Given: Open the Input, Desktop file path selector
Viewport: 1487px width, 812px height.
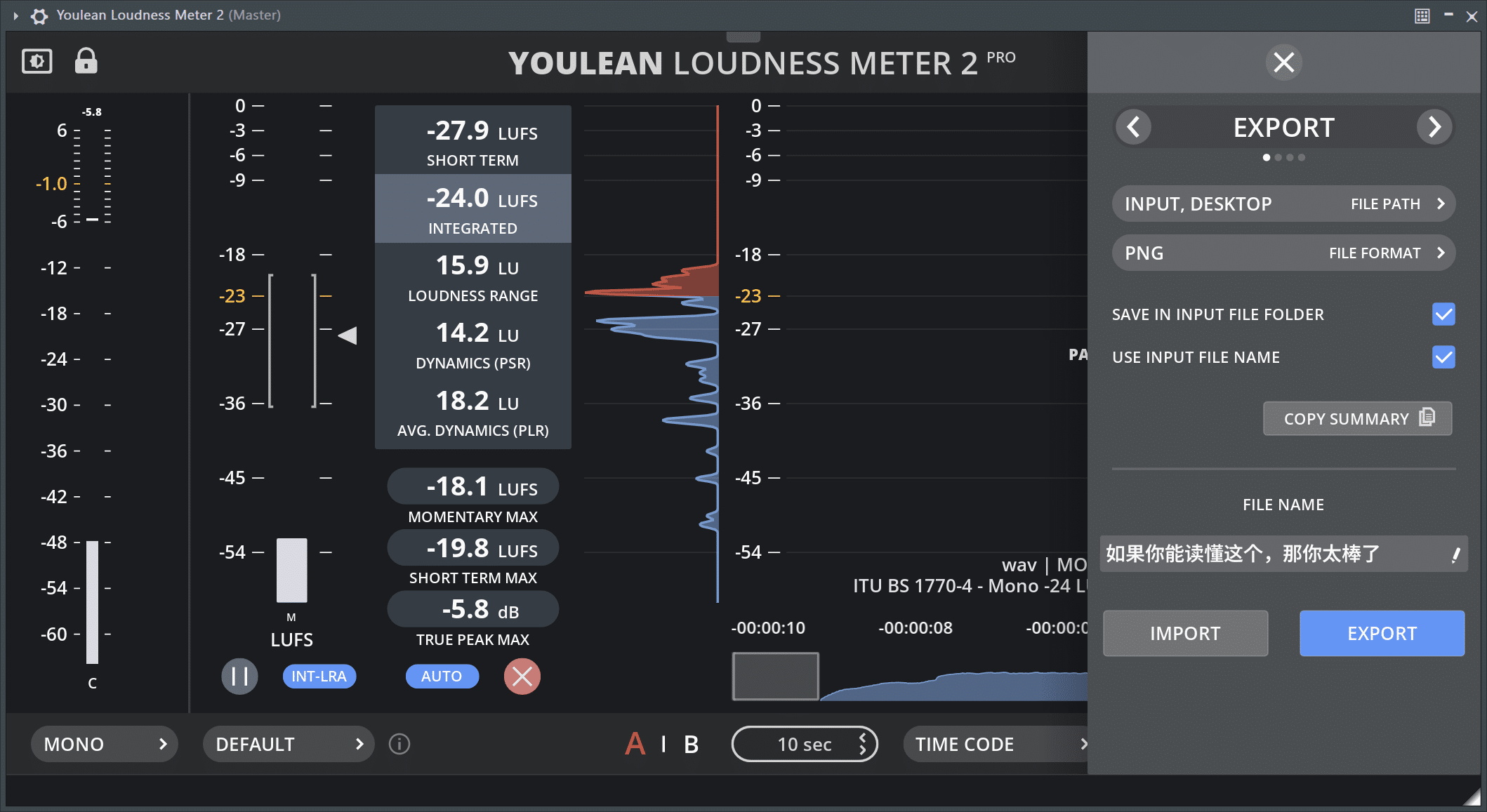Looking at the screenshot, I should pos(1283,204).
